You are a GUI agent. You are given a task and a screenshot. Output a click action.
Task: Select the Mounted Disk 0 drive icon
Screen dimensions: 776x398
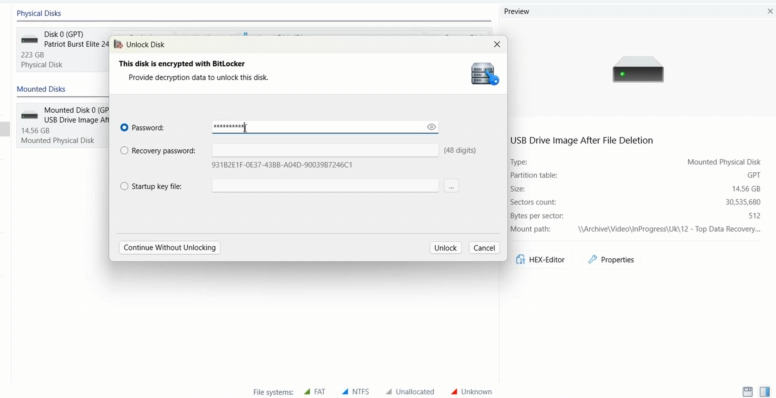coord(30,116)
